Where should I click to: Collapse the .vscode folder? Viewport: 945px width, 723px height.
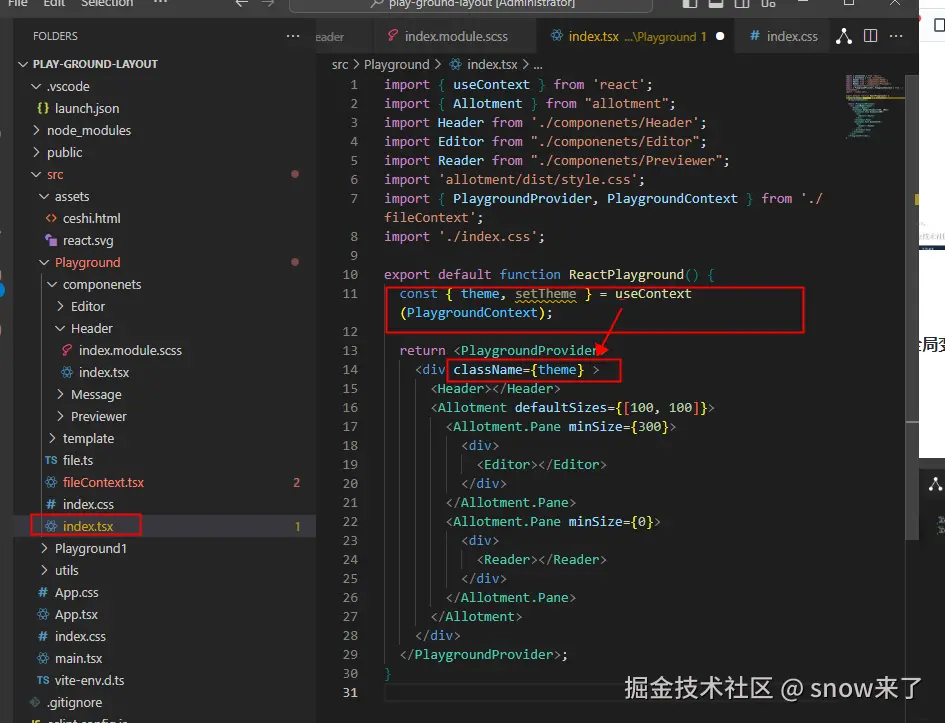tap(36, 86)
